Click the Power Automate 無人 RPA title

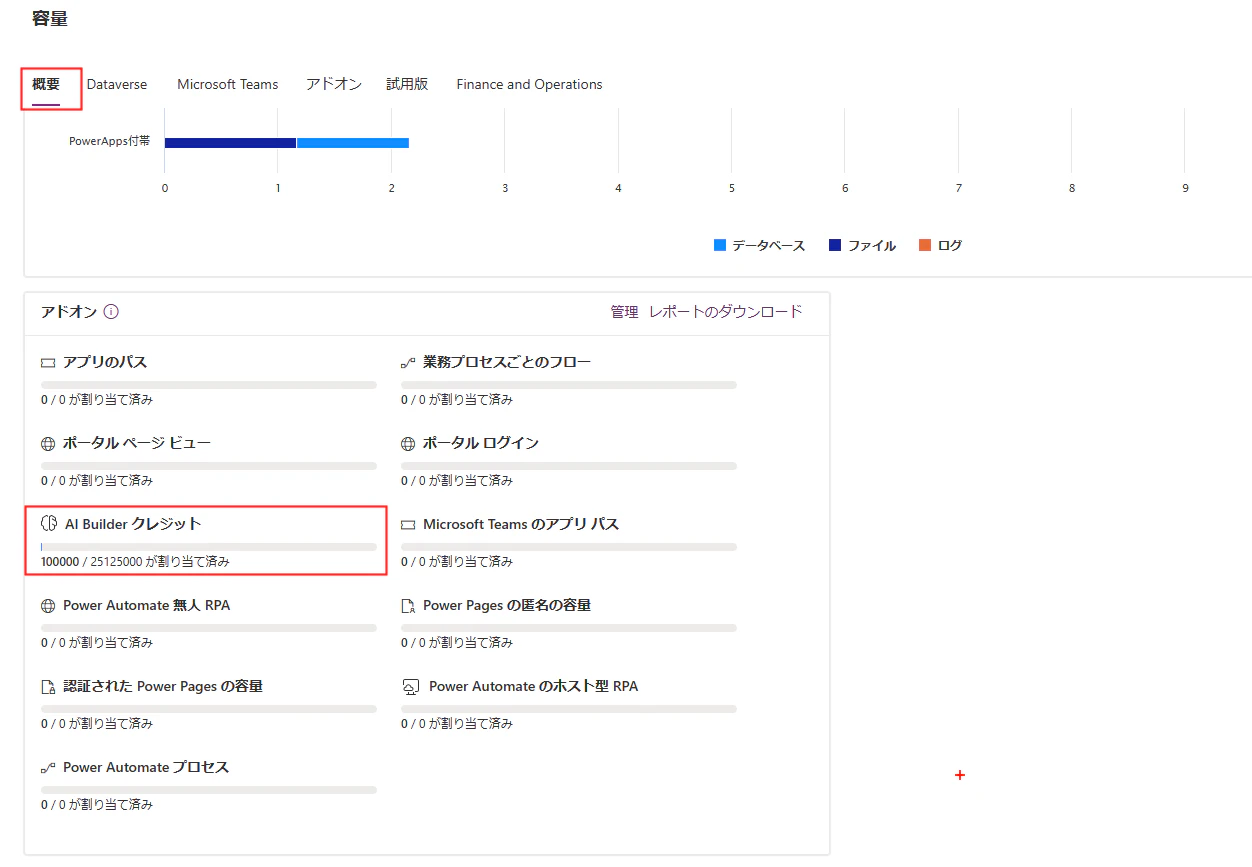click(147, 605)
